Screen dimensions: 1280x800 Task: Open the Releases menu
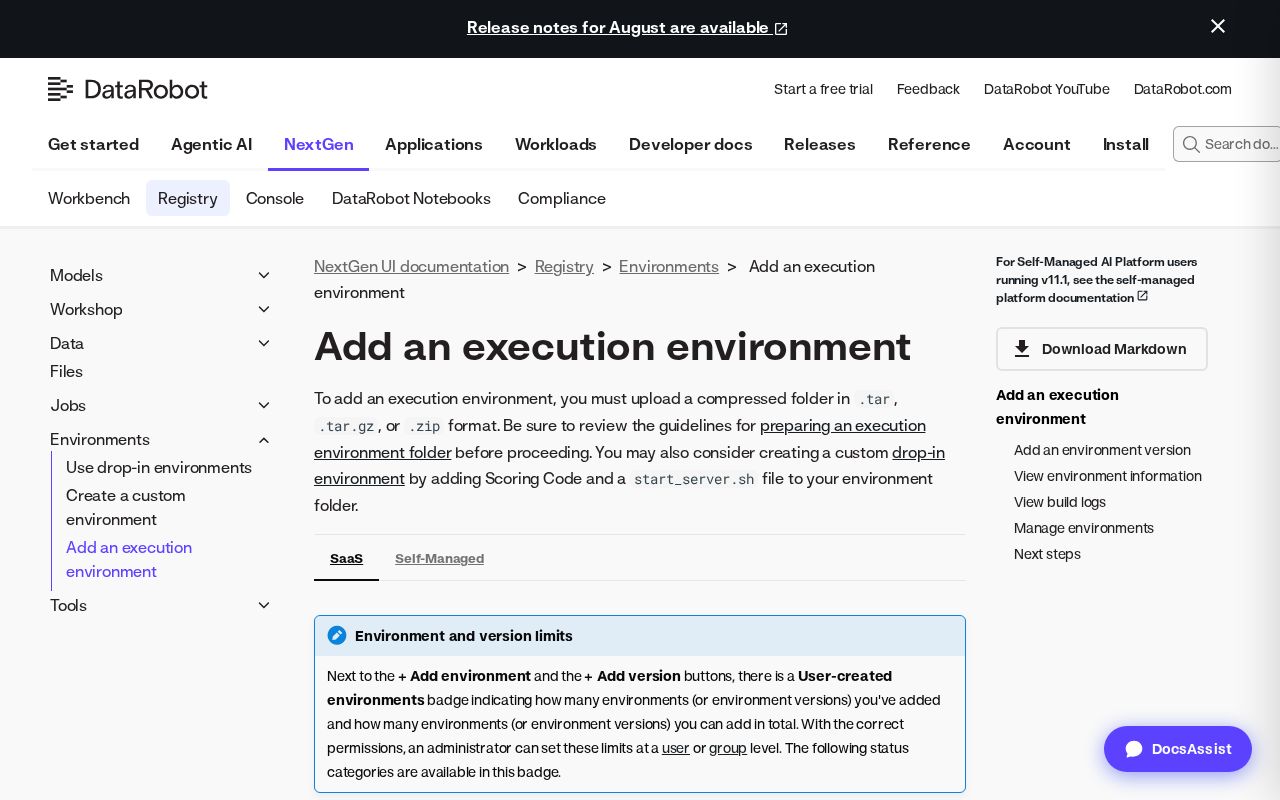[820, 144]
